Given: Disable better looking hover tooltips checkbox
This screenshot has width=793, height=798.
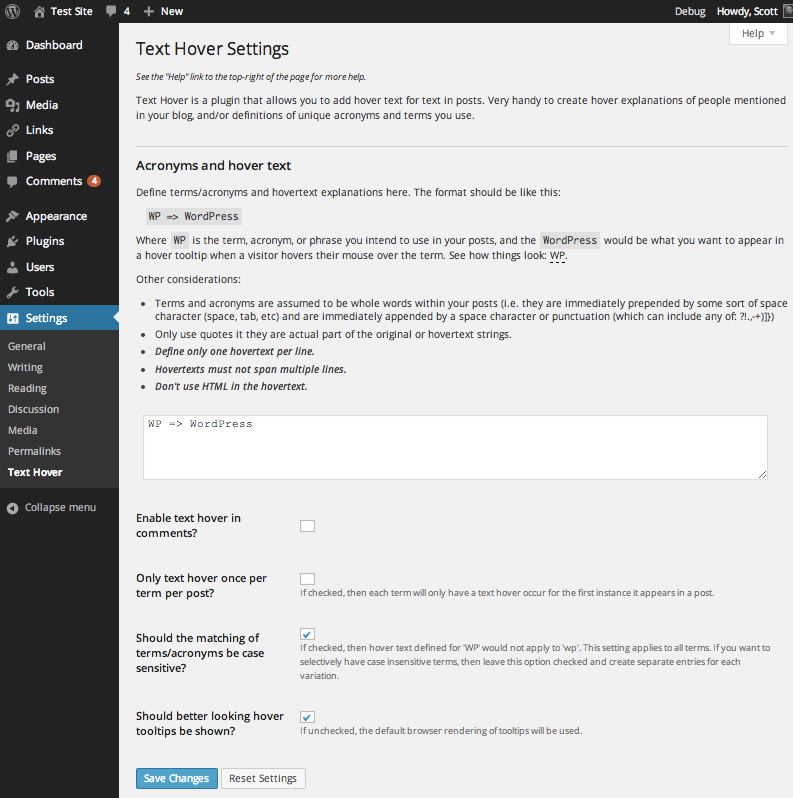Looking at the screenshot, I should coord(307,717).
